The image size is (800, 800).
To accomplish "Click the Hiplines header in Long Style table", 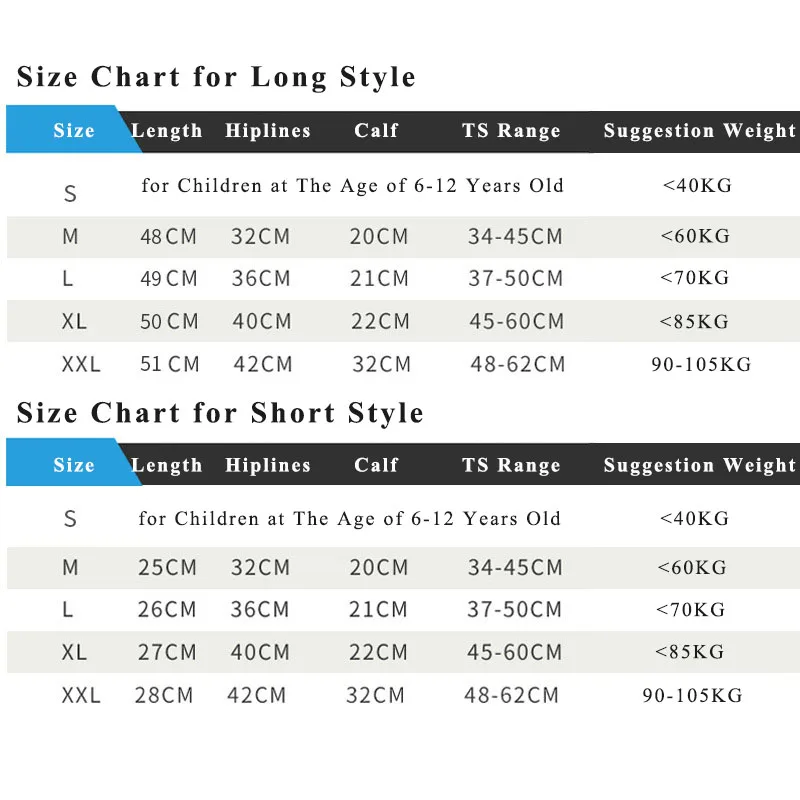I will pyautogui.click(x=268, y=131).
